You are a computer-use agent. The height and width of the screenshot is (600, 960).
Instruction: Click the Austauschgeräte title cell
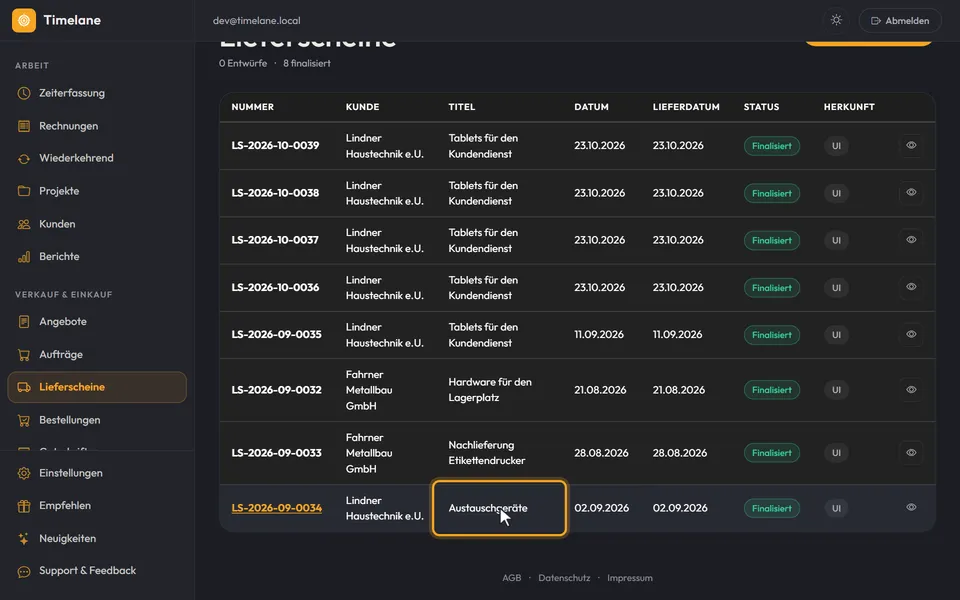[499, 508]
